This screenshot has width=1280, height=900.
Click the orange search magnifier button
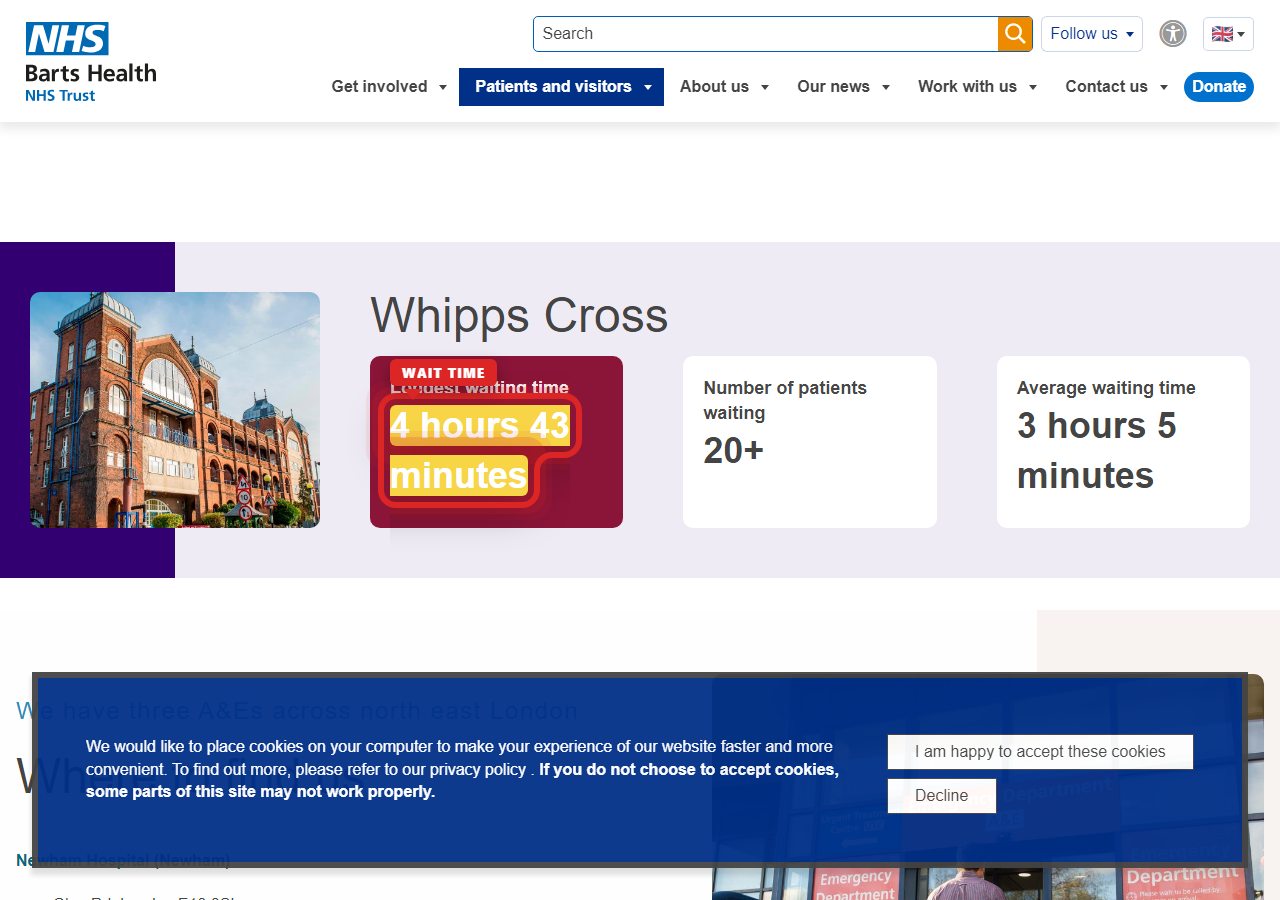[x=1015, y=34]
